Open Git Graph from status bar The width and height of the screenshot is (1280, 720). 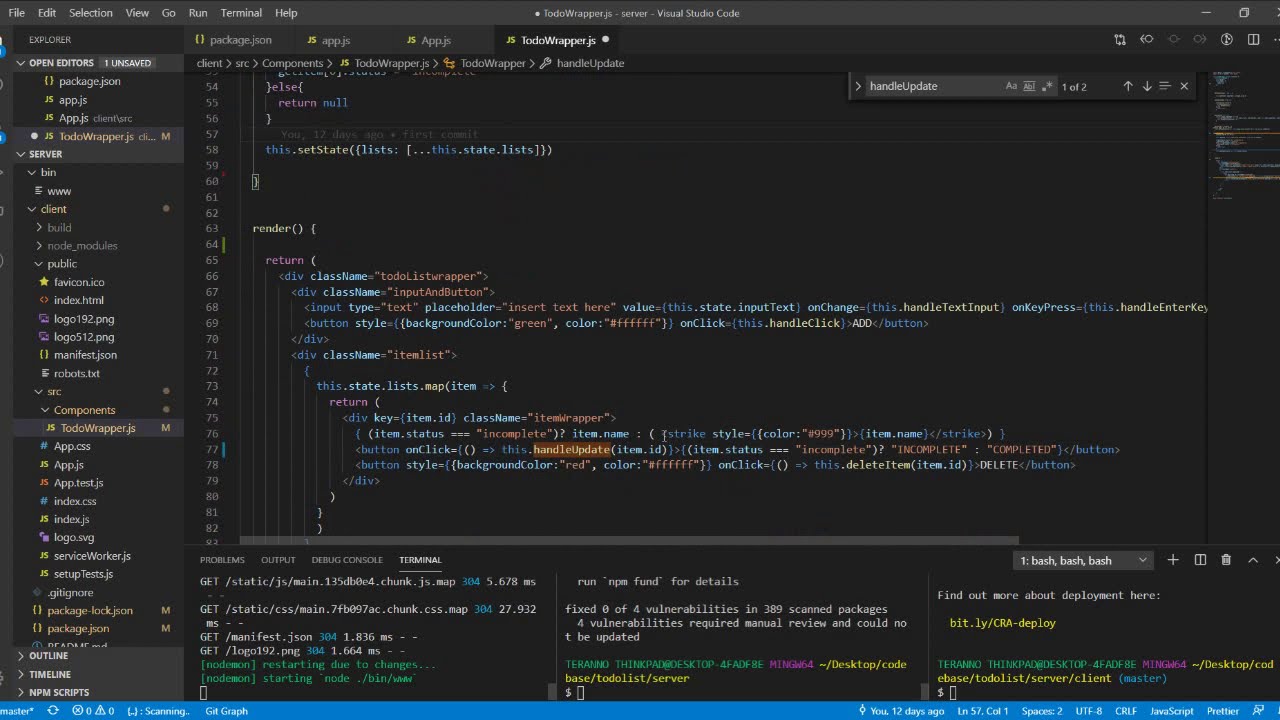[226, 711]
